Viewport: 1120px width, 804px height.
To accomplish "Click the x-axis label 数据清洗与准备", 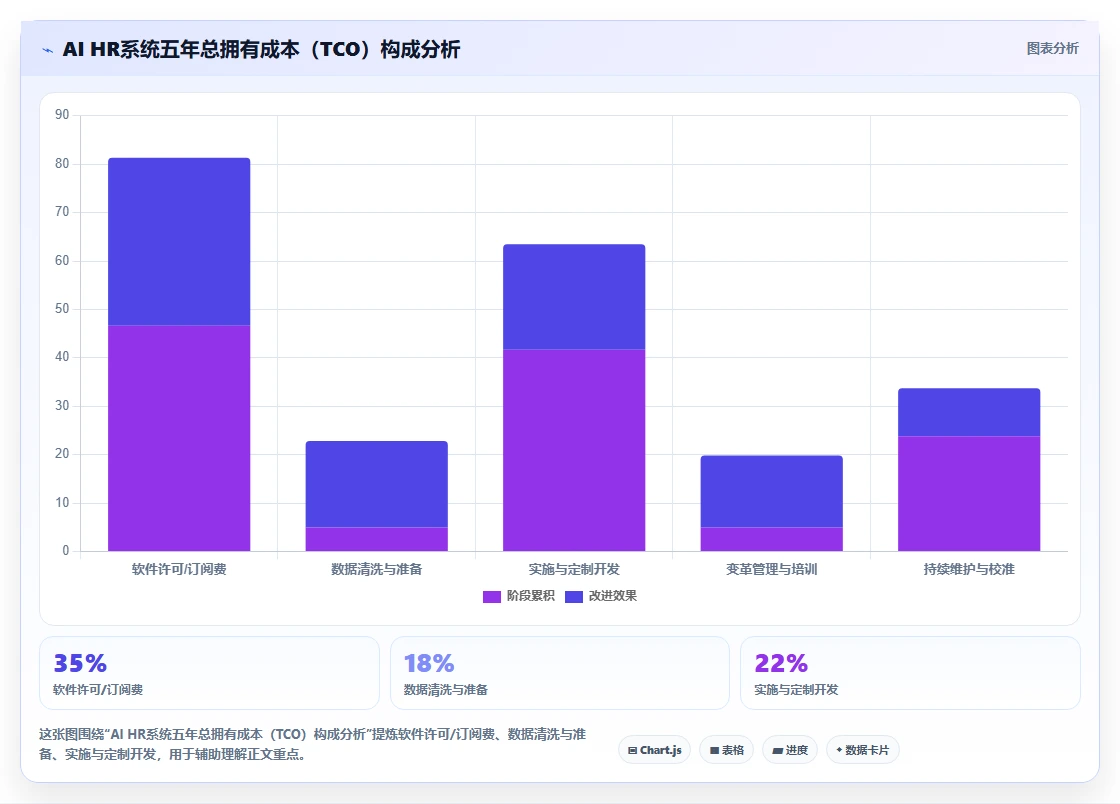I will [x=376, y=569].
